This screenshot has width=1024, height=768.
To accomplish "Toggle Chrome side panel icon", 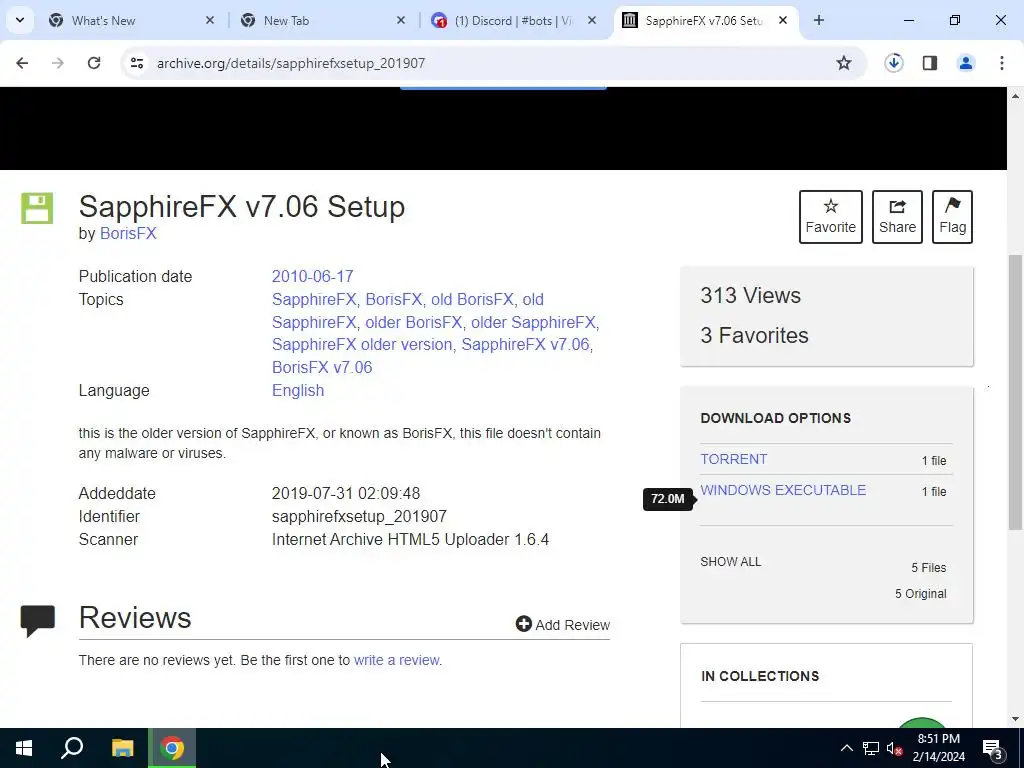I will (930, 63).
